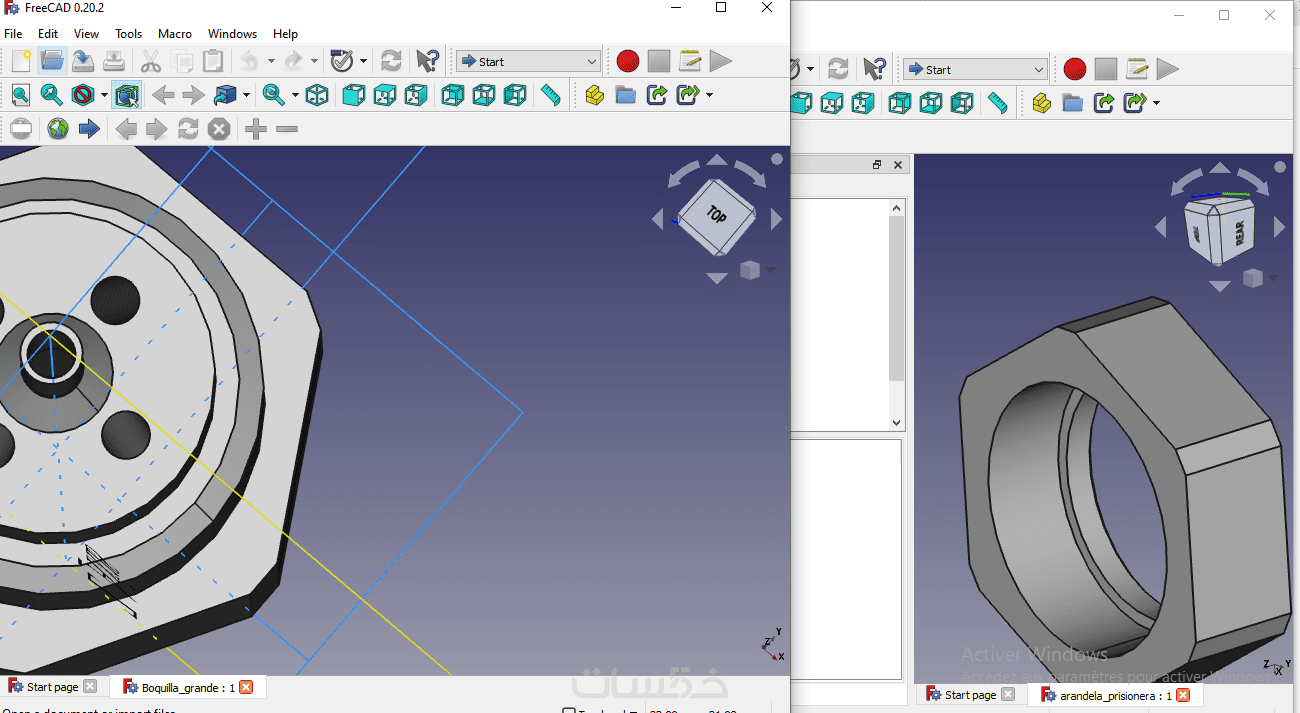Set front view cube in left window
Viewport: 1300px width, 713px height.
coord(354,95)
